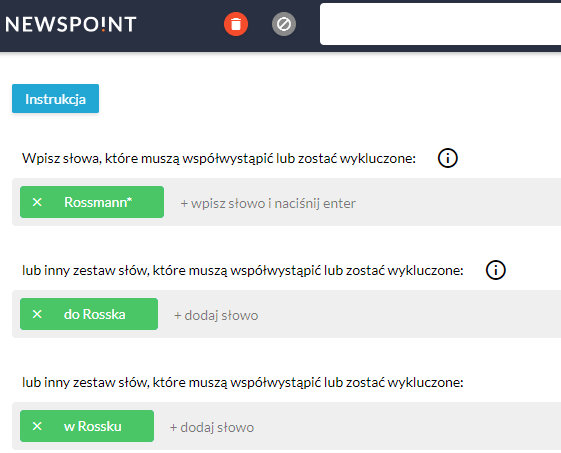Click the '+ wpisz słowo i naciśnij enter' field
The image size is (561, 453).
(268, 203)
